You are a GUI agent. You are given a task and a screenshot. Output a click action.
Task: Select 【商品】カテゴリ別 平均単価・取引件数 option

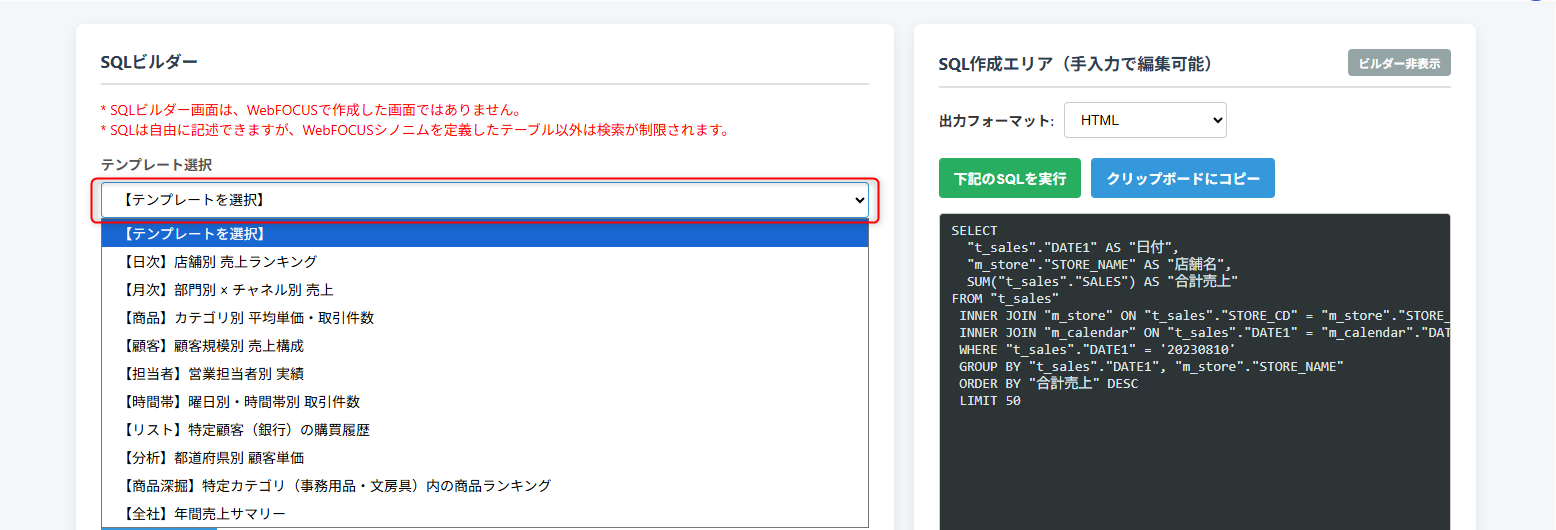pyautogui.click(x=484, y=318)
